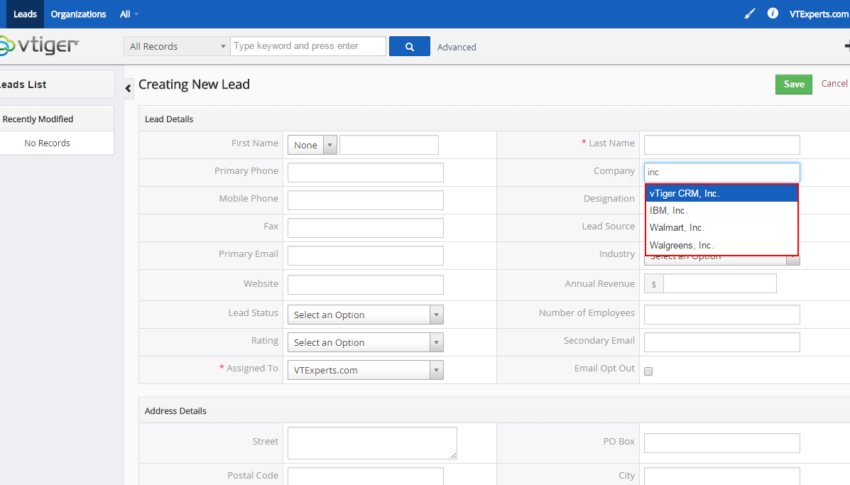The image size is (850, 485).
Task: Switch to the Leads tab
Action: point(25,14)
